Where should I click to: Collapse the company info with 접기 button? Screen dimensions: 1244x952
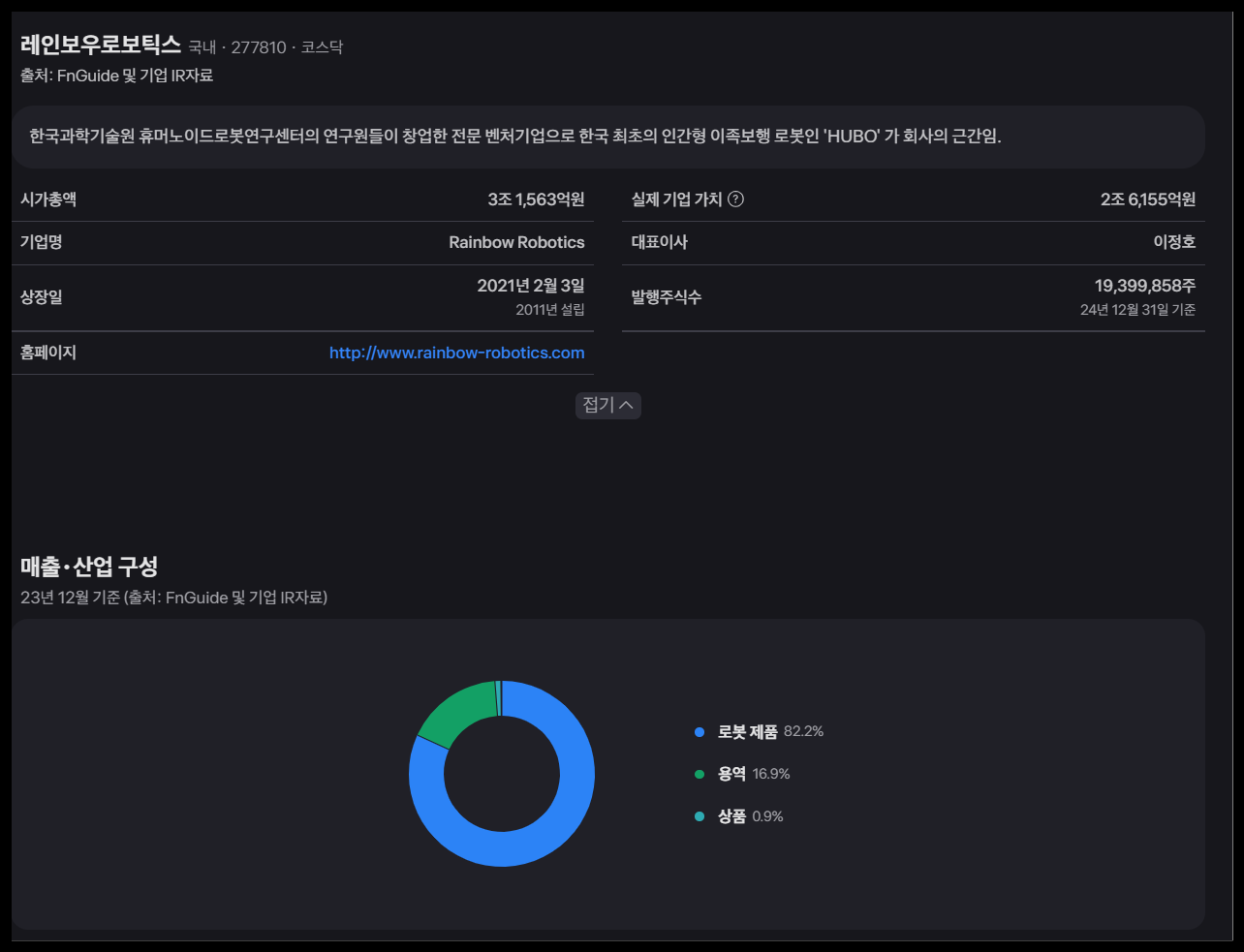[x=607, y=405]
